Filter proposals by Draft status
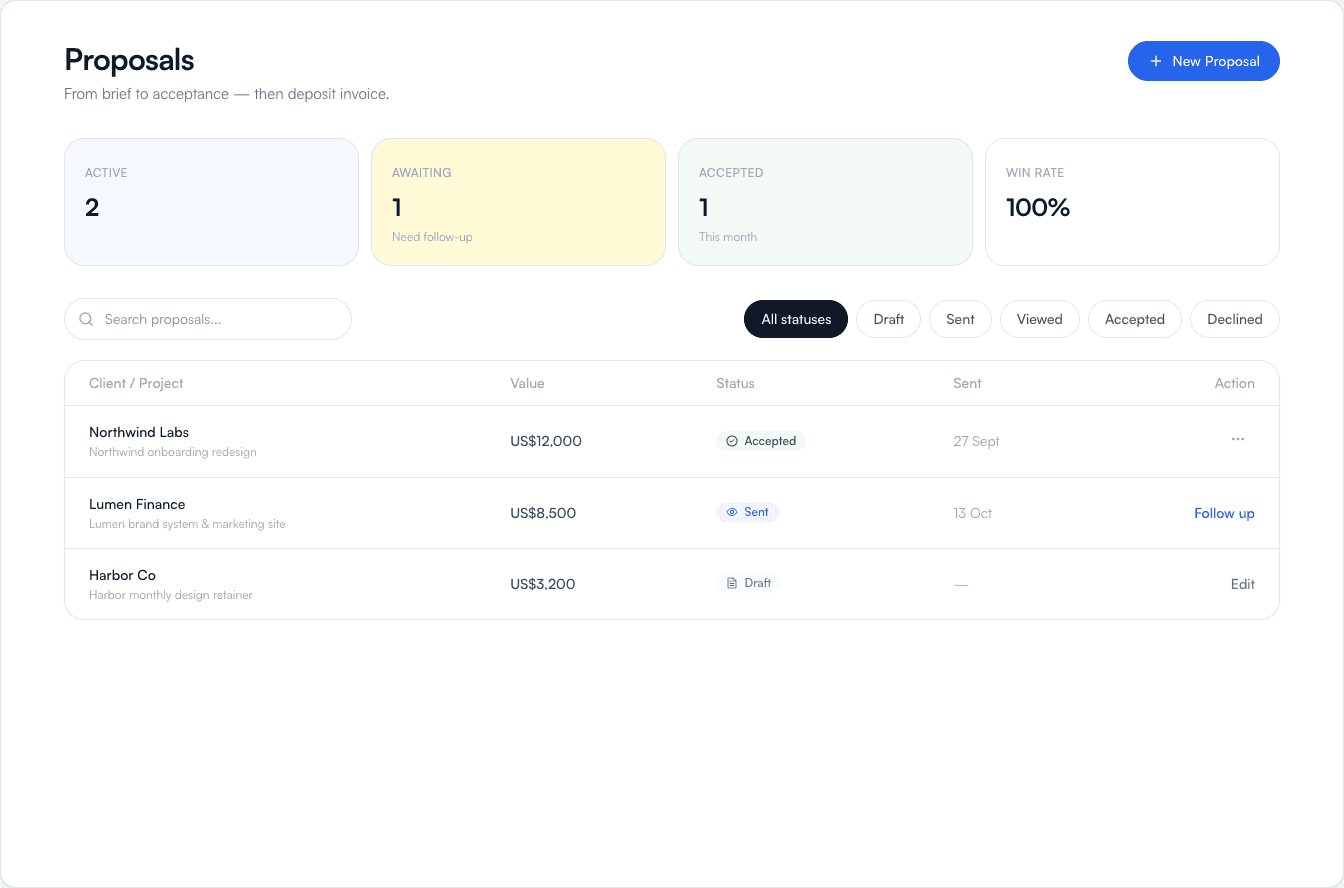 (888, 319)
